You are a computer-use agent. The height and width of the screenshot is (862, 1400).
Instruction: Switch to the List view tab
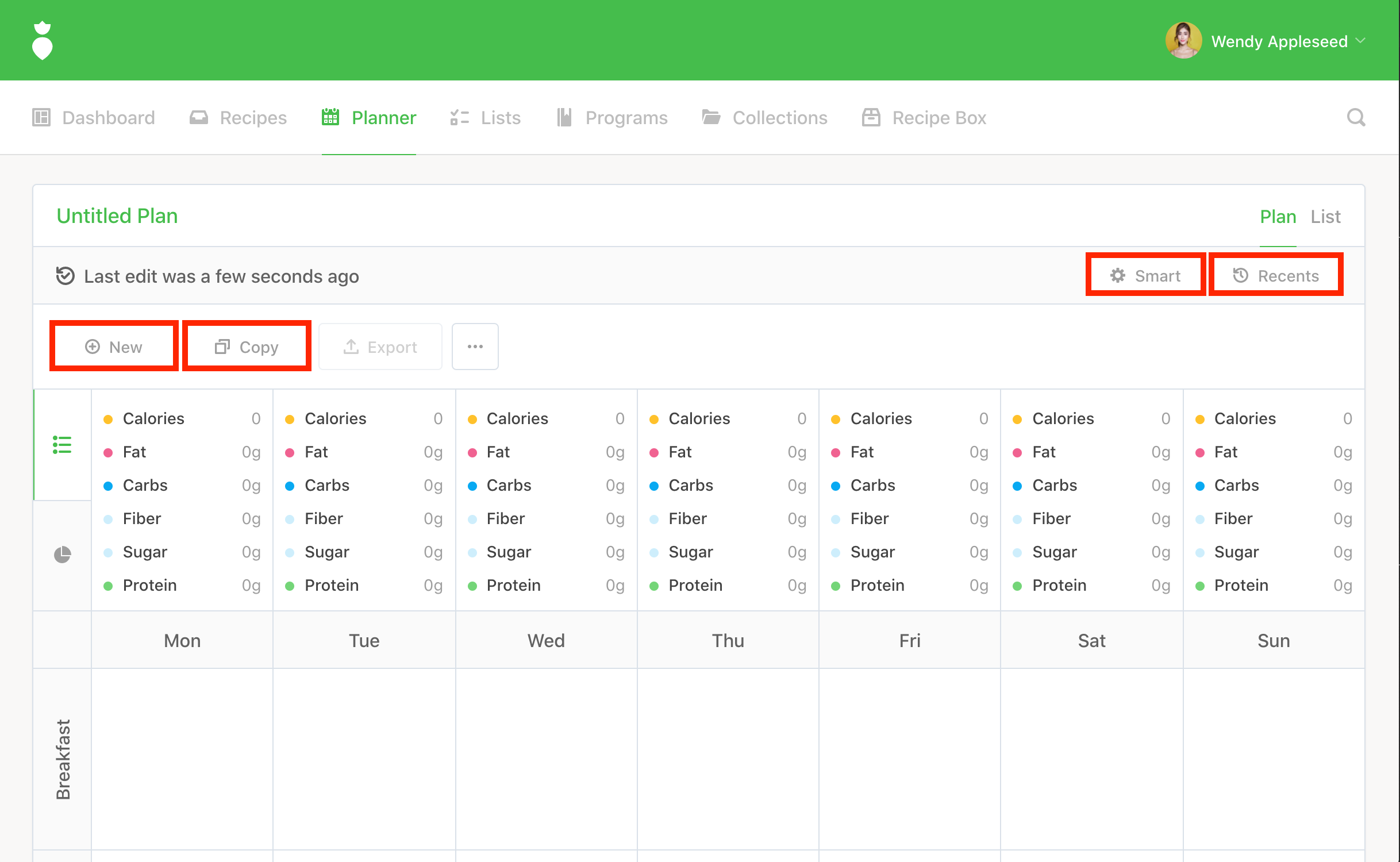pyautogui.click(x=1325, y=217)
